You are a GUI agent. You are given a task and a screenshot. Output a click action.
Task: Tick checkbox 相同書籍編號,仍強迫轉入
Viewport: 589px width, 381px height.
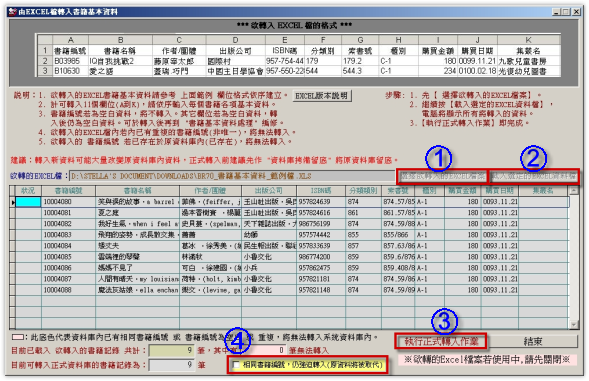(236, 364)
